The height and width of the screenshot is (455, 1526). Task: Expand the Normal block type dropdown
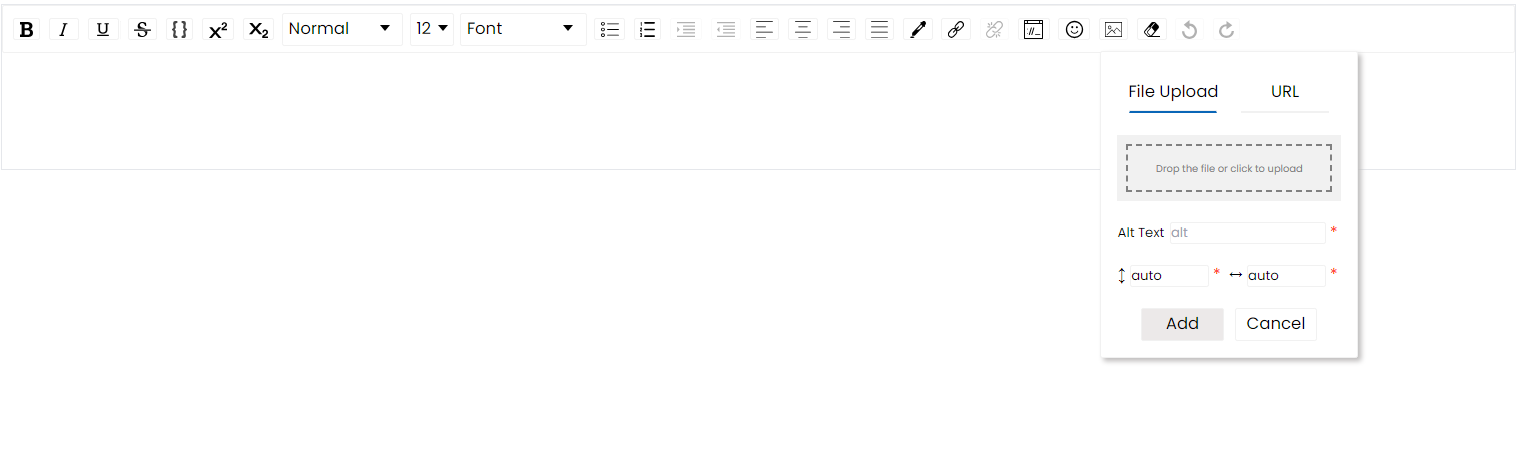pos(342,29)
